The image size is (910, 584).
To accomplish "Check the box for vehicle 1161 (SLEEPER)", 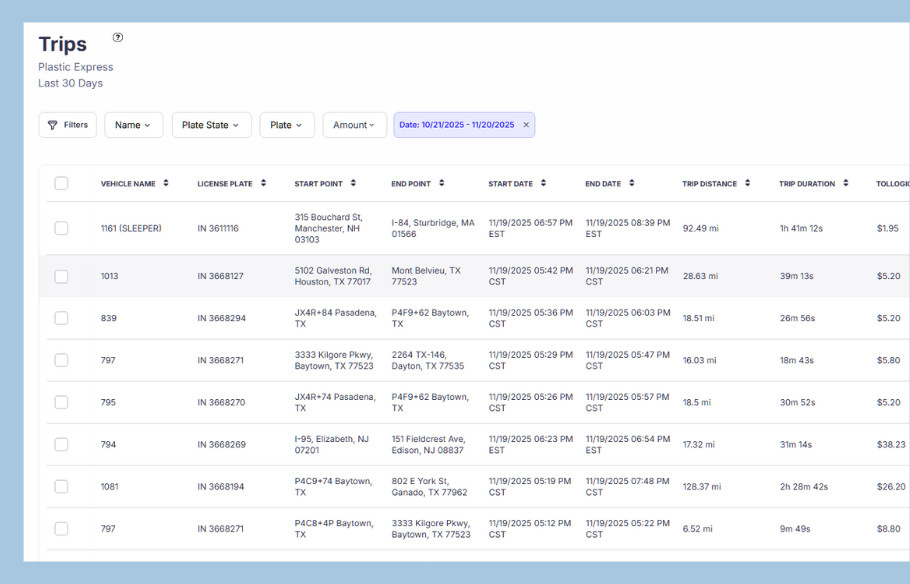I will 61,228.
